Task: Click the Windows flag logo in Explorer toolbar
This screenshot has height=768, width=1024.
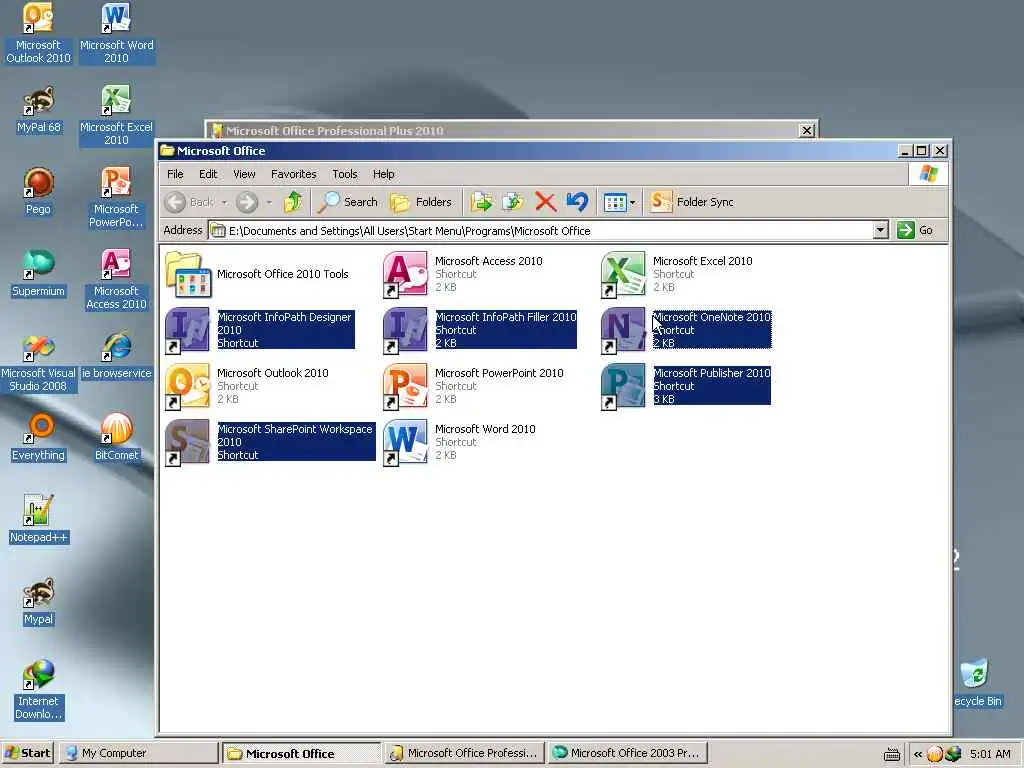Action: (928, 174)
